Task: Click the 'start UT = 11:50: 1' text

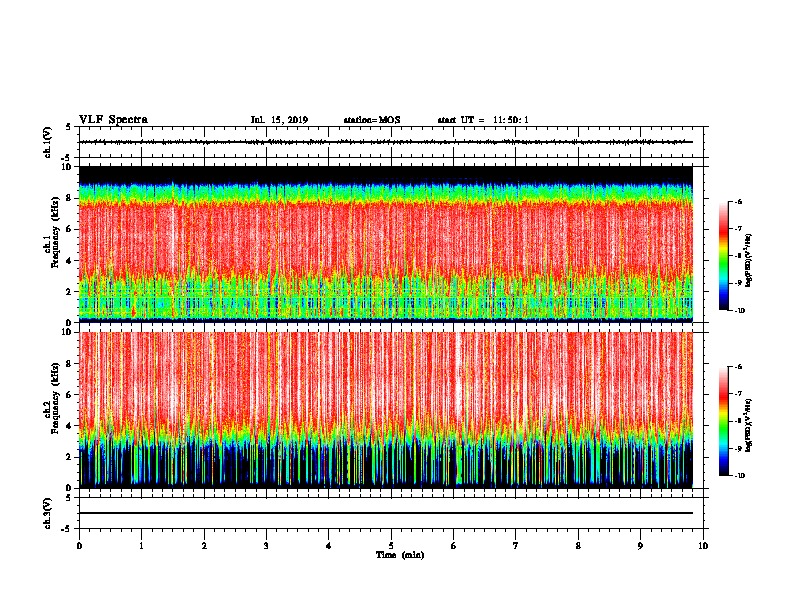Action: click(x=483, y=120)
